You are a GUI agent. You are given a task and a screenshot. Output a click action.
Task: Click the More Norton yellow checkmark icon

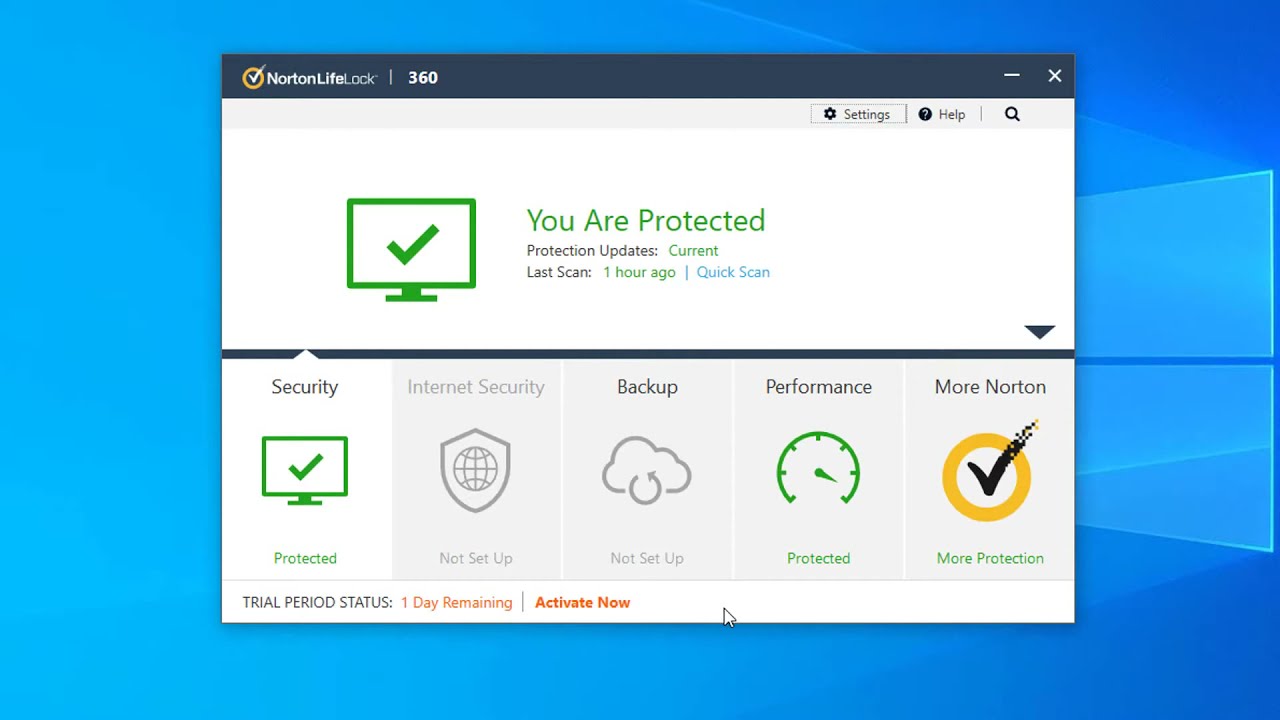tap(990, 472)
